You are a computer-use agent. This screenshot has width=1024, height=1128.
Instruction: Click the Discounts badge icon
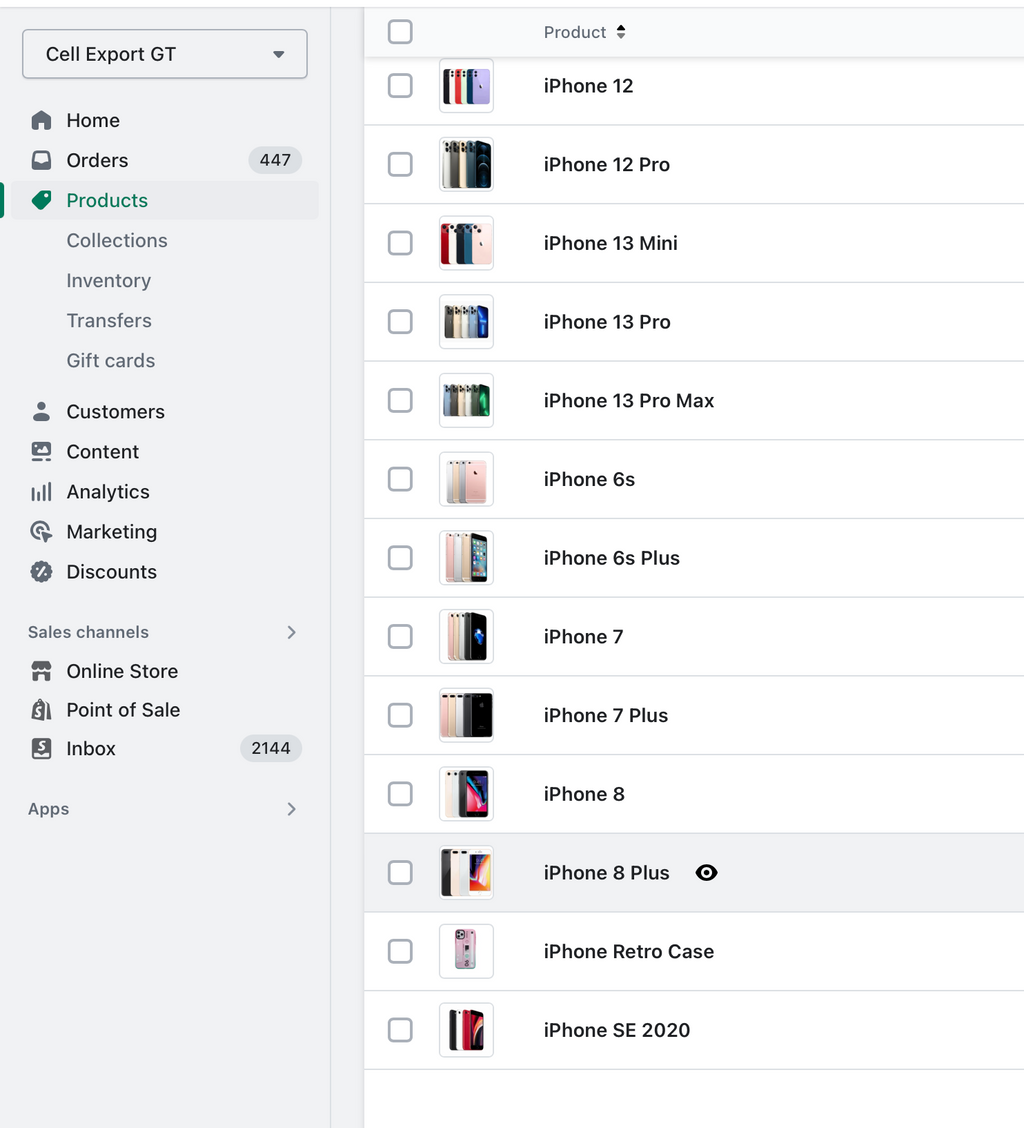42,572
